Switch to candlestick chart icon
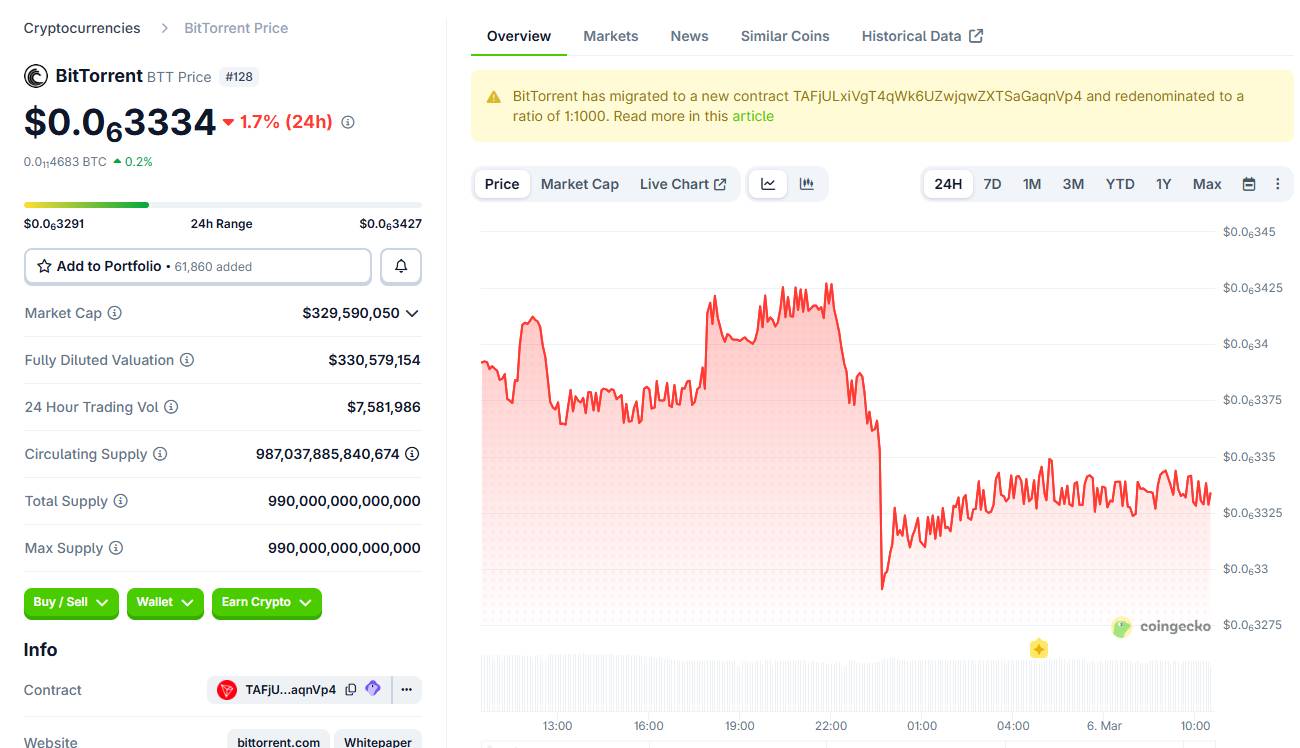This screenshot has width=1300, height=748. tap(806, 183)
